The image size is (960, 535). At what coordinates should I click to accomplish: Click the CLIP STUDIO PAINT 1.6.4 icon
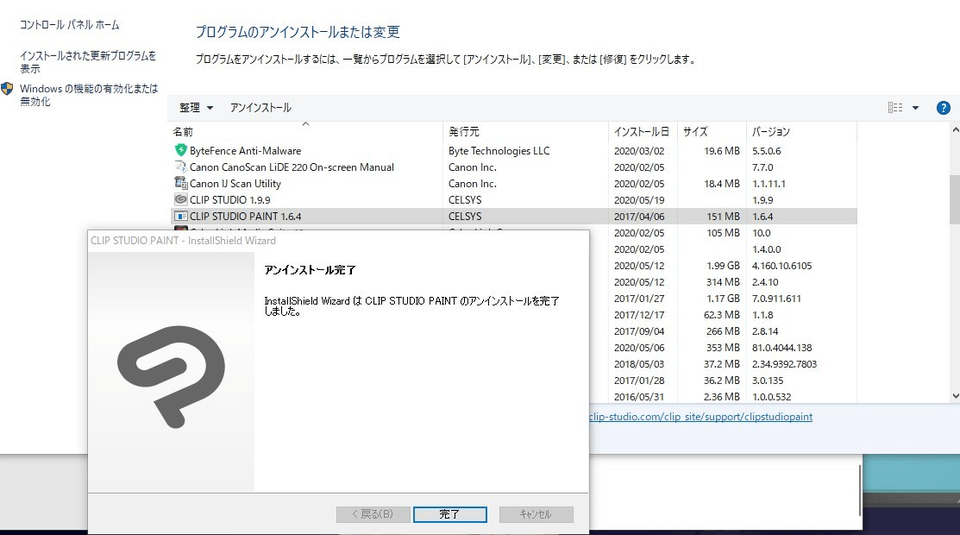(180, 215)
